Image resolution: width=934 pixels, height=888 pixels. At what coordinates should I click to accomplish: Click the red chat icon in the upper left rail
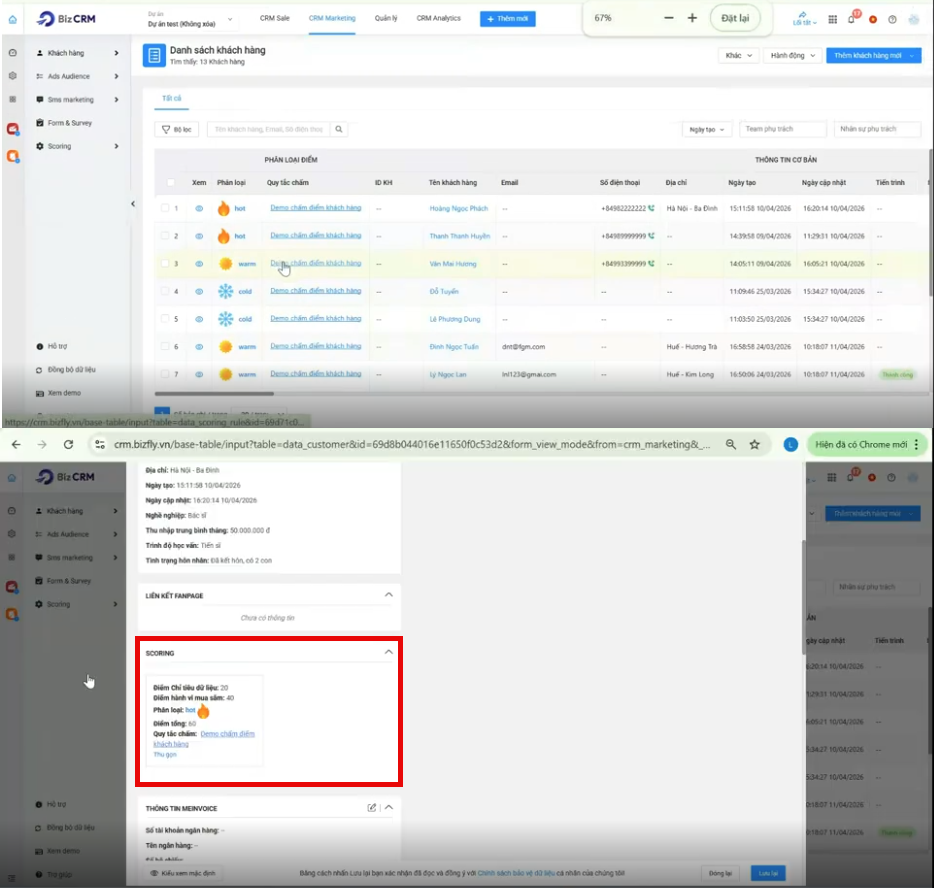[13, 129]
